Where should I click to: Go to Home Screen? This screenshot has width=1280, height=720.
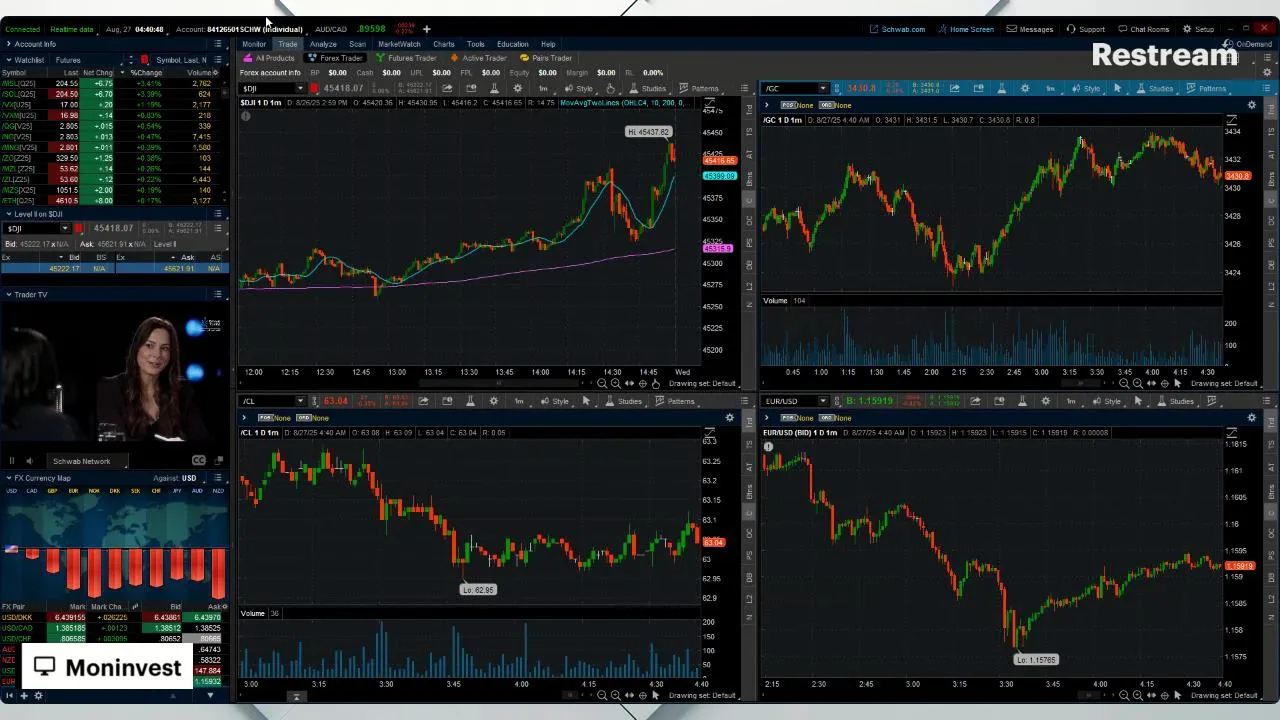pos(966,29)
